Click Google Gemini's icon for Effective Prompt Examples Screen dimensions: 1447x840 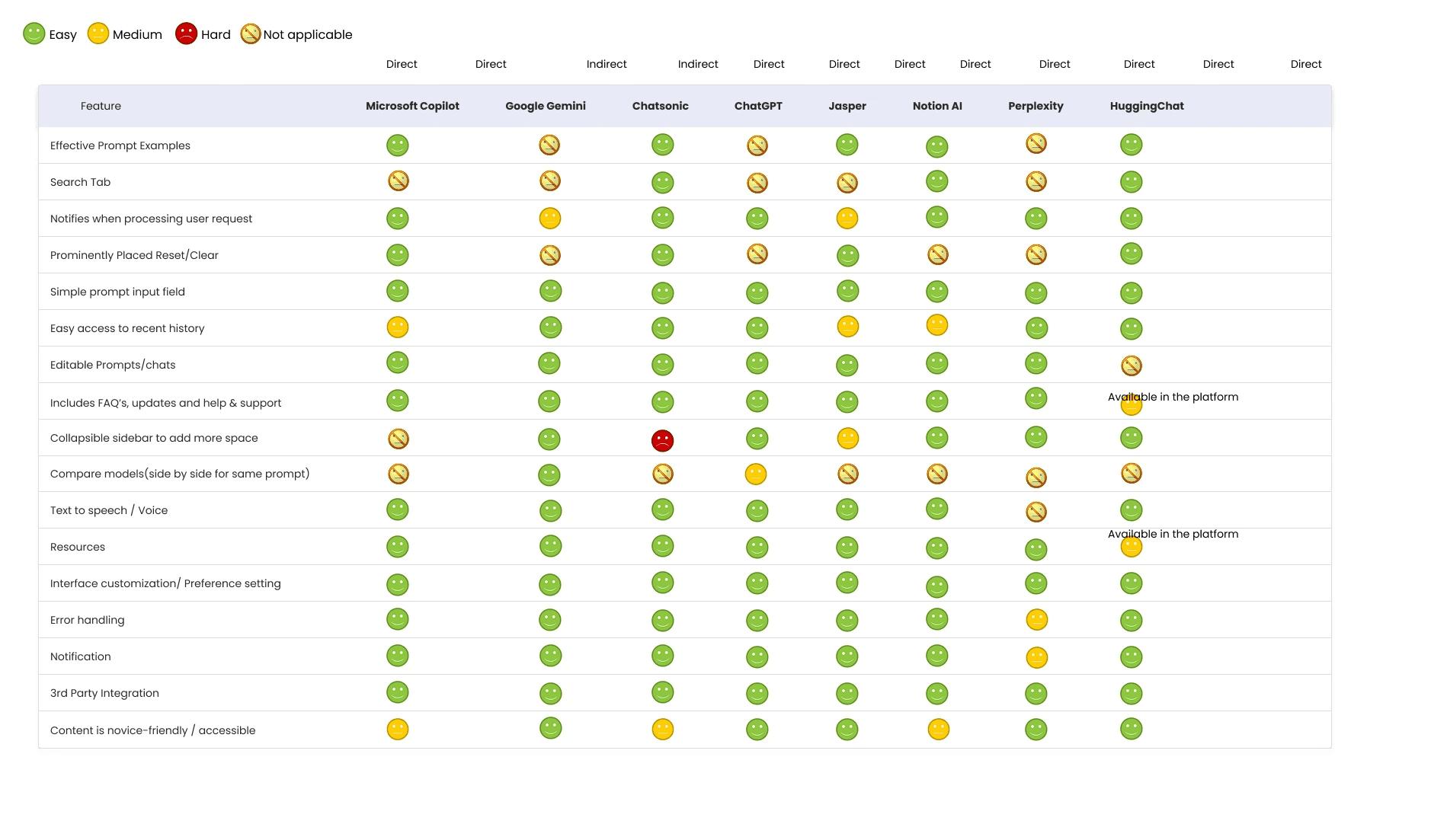549,145
